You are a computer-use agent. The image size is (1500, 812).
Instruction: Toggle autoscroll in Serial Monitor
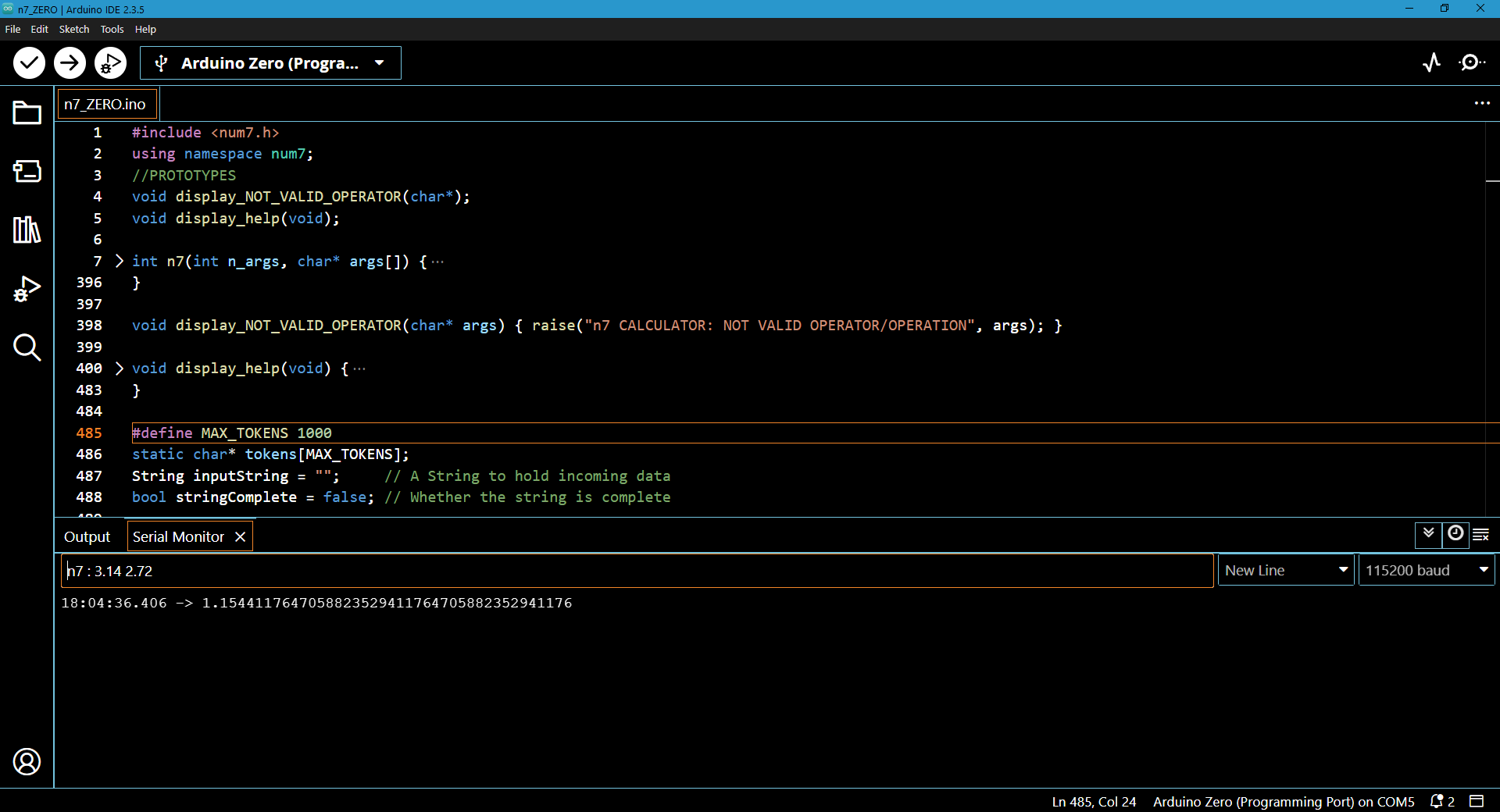point(1428,534)
